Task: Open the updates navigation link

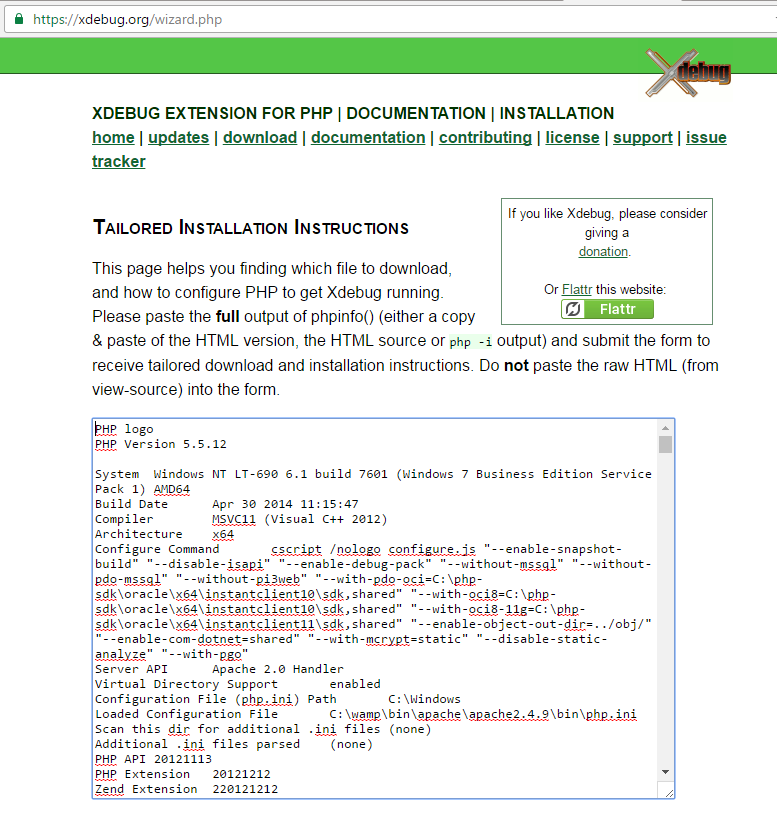Action: [179, 137]
